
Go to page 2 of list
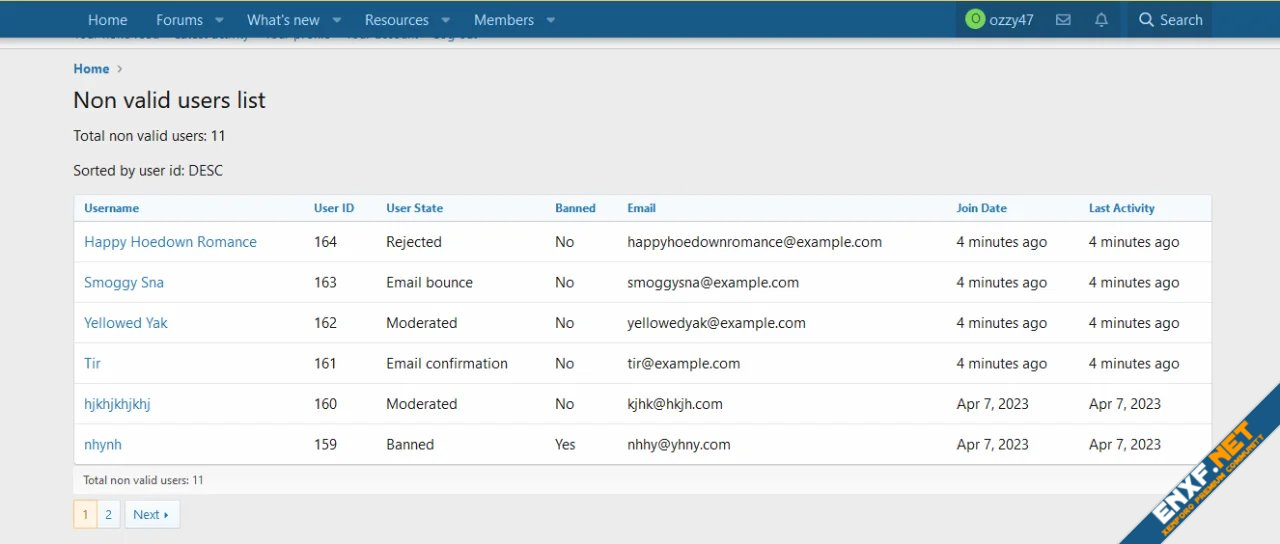pos(108,514)
